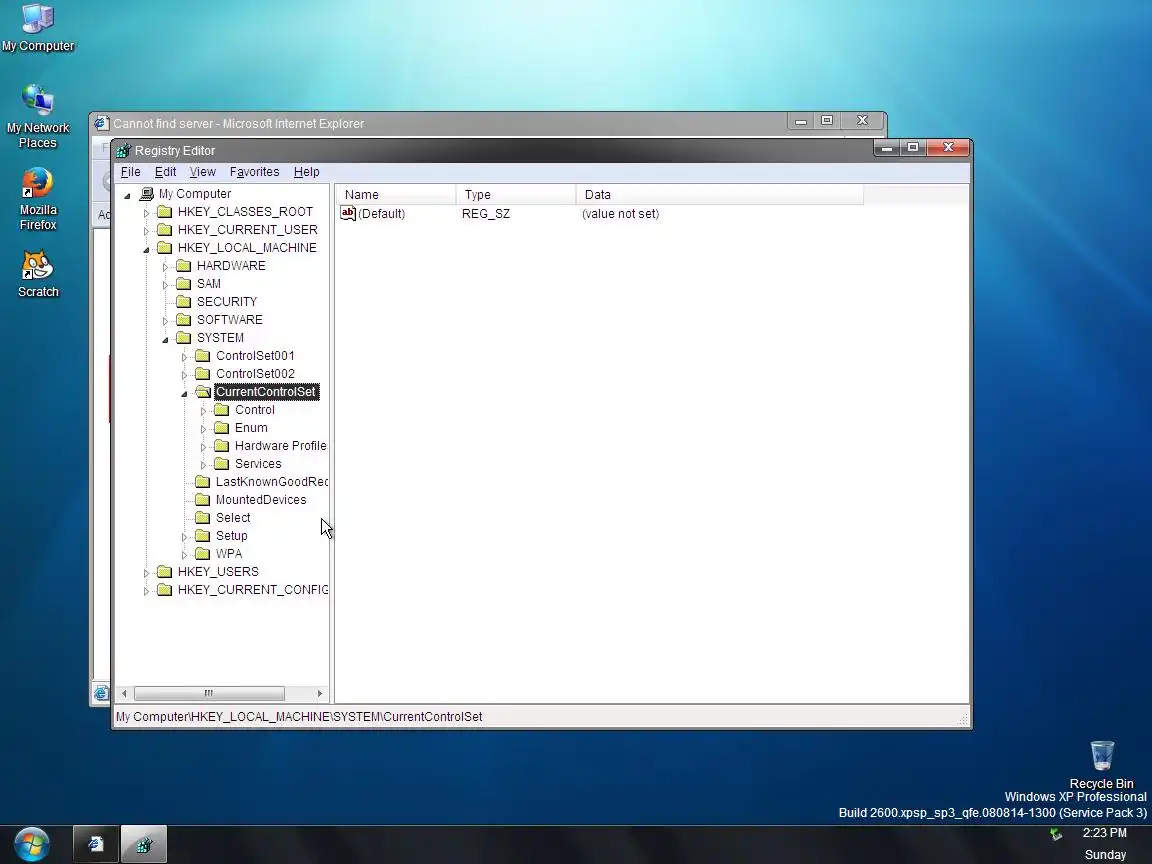
Task: Switch to Internet Explorer taskbar button
Action: [96, 844]
